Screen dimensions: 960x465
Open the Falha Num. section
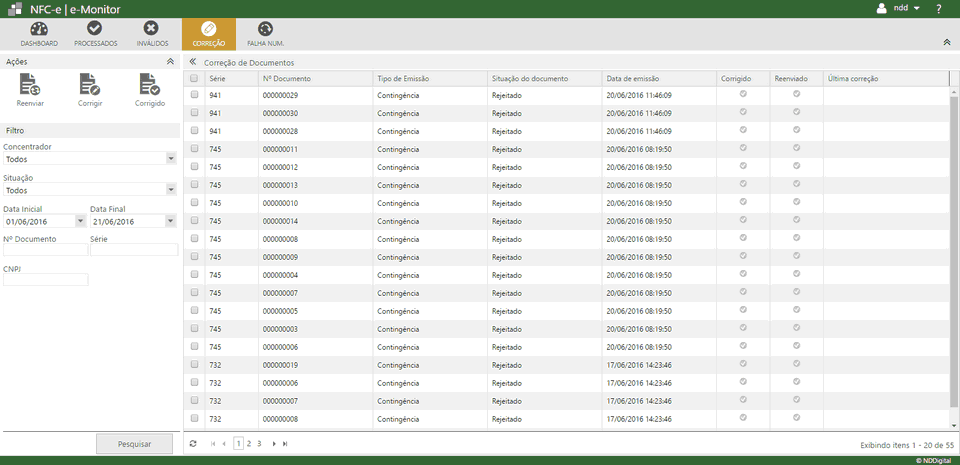click(265, 34)
